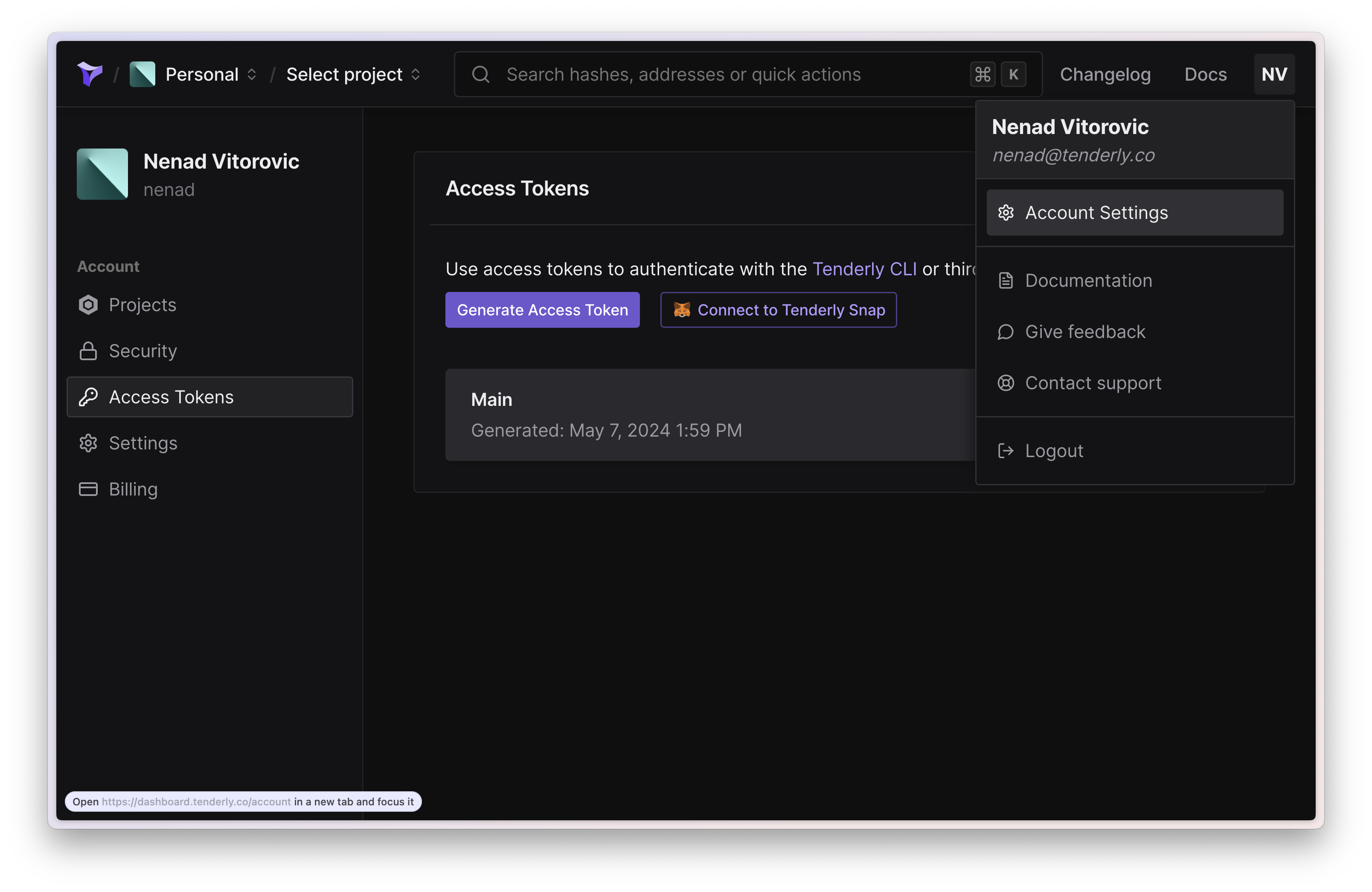
Task: Click the Contact support lifebuoy icon
Action: click(x=1006, y=383)
